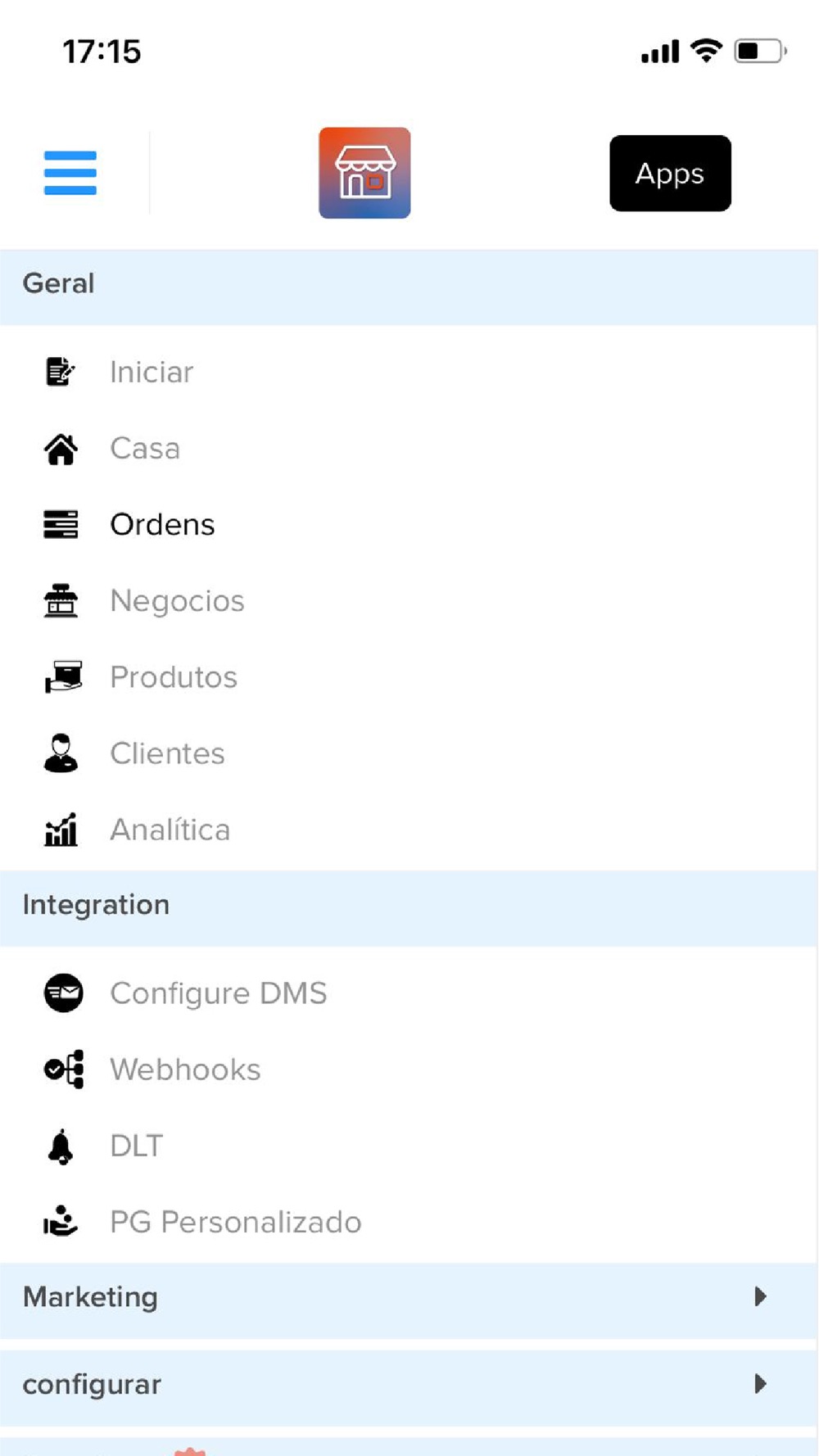Go to Analítica page

click(x=170, y=830)
